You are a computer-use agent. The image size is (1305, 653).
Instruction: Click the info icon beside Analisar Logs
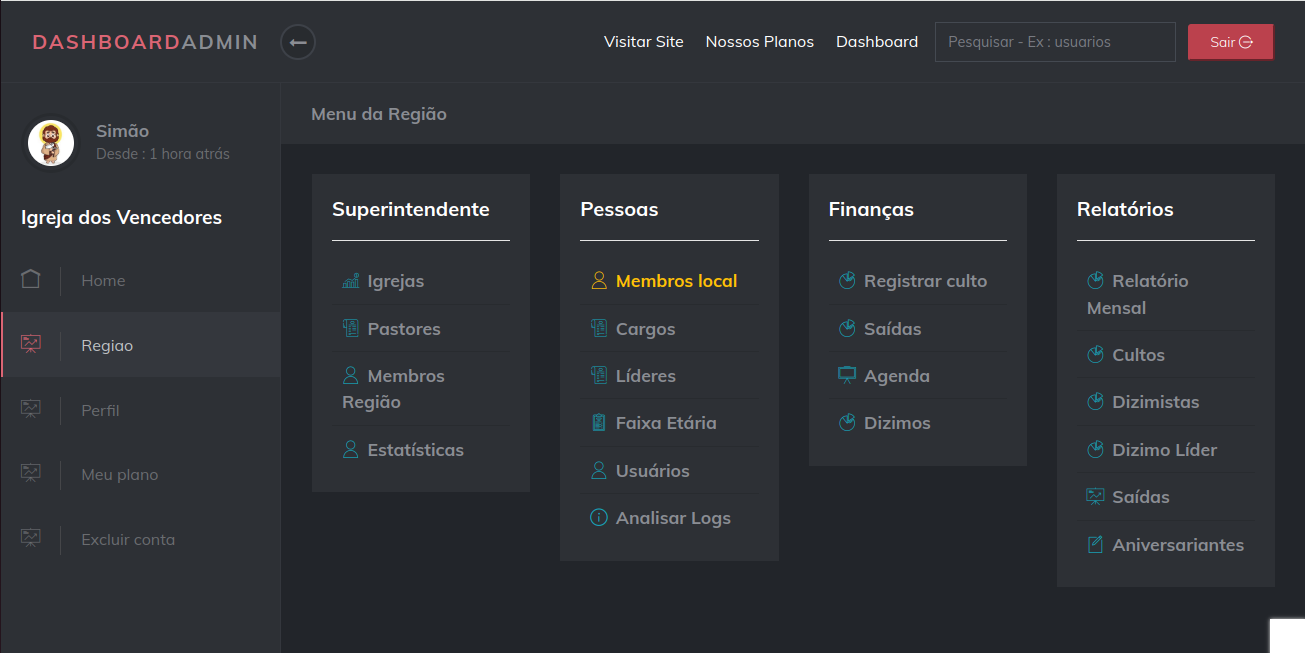[599, 517]
